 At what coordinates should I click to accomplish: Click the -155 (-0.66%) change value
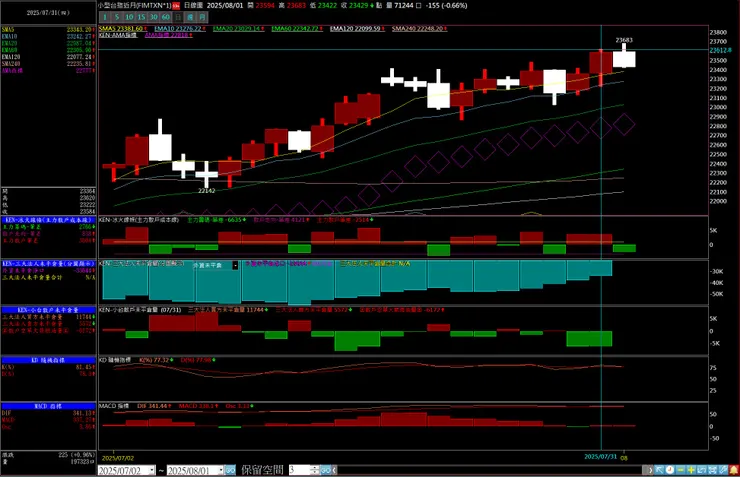446,6
